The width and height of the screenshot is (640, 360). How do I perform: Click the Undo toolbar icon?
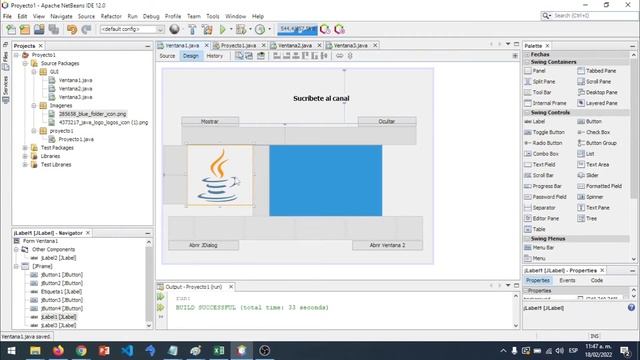[x=72, y=29]
